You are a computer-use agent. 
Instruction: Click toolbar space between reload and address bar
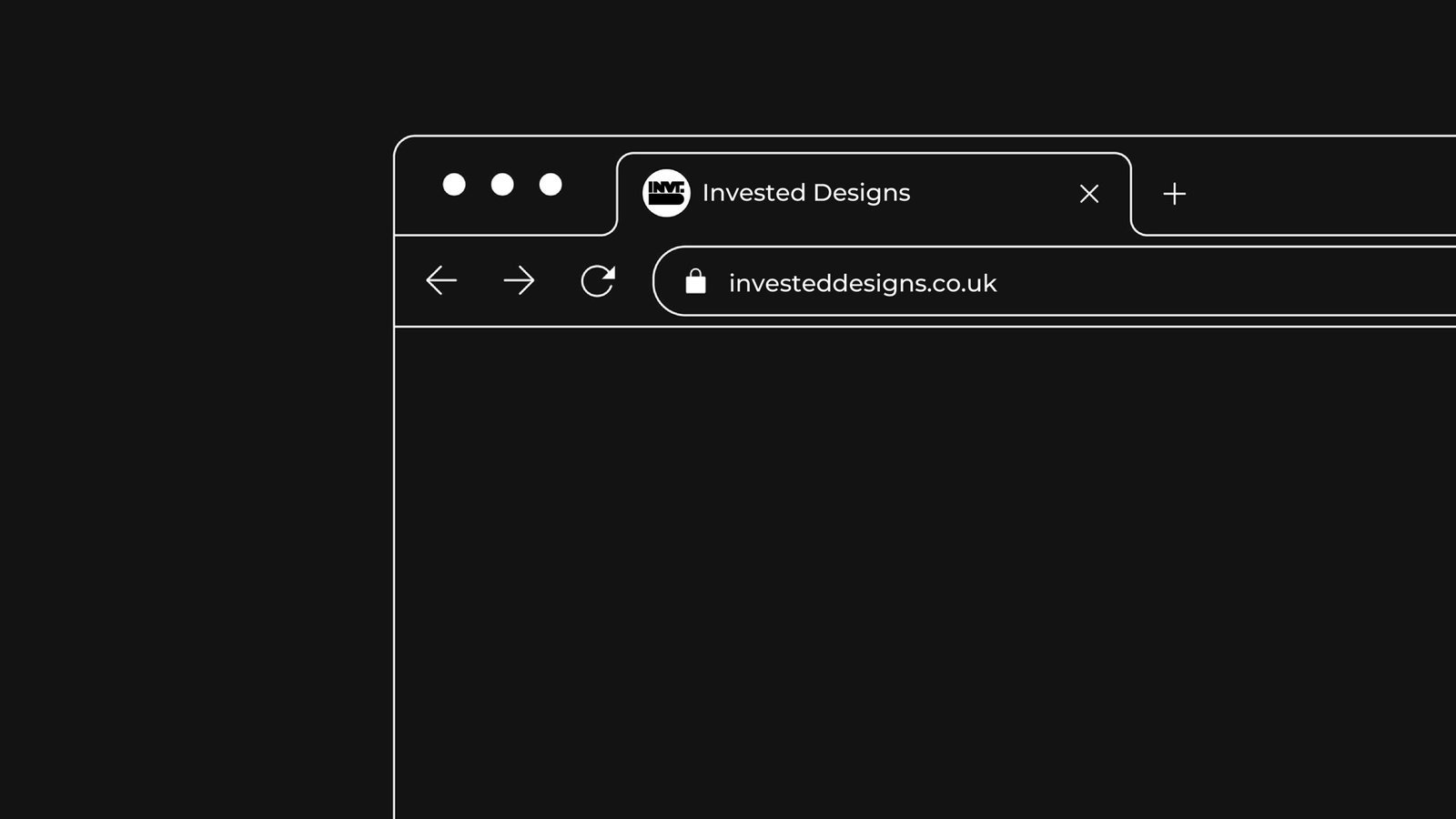click(635, 281)
